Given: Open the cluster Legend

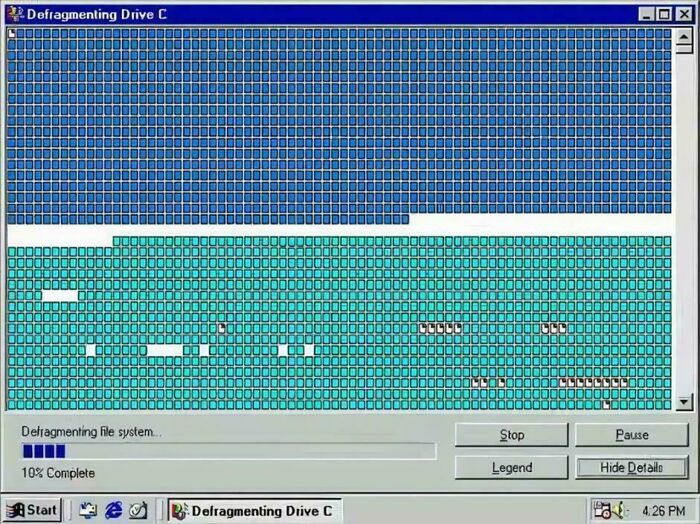Looking at the screenshot, I should pos(512,467).
